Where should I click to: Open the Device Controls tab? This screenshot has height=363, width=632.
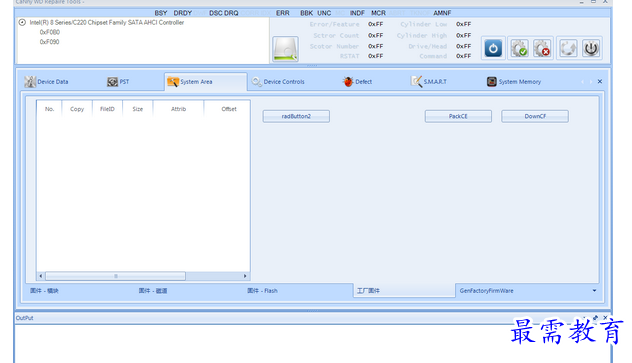(x=284, y=82)
